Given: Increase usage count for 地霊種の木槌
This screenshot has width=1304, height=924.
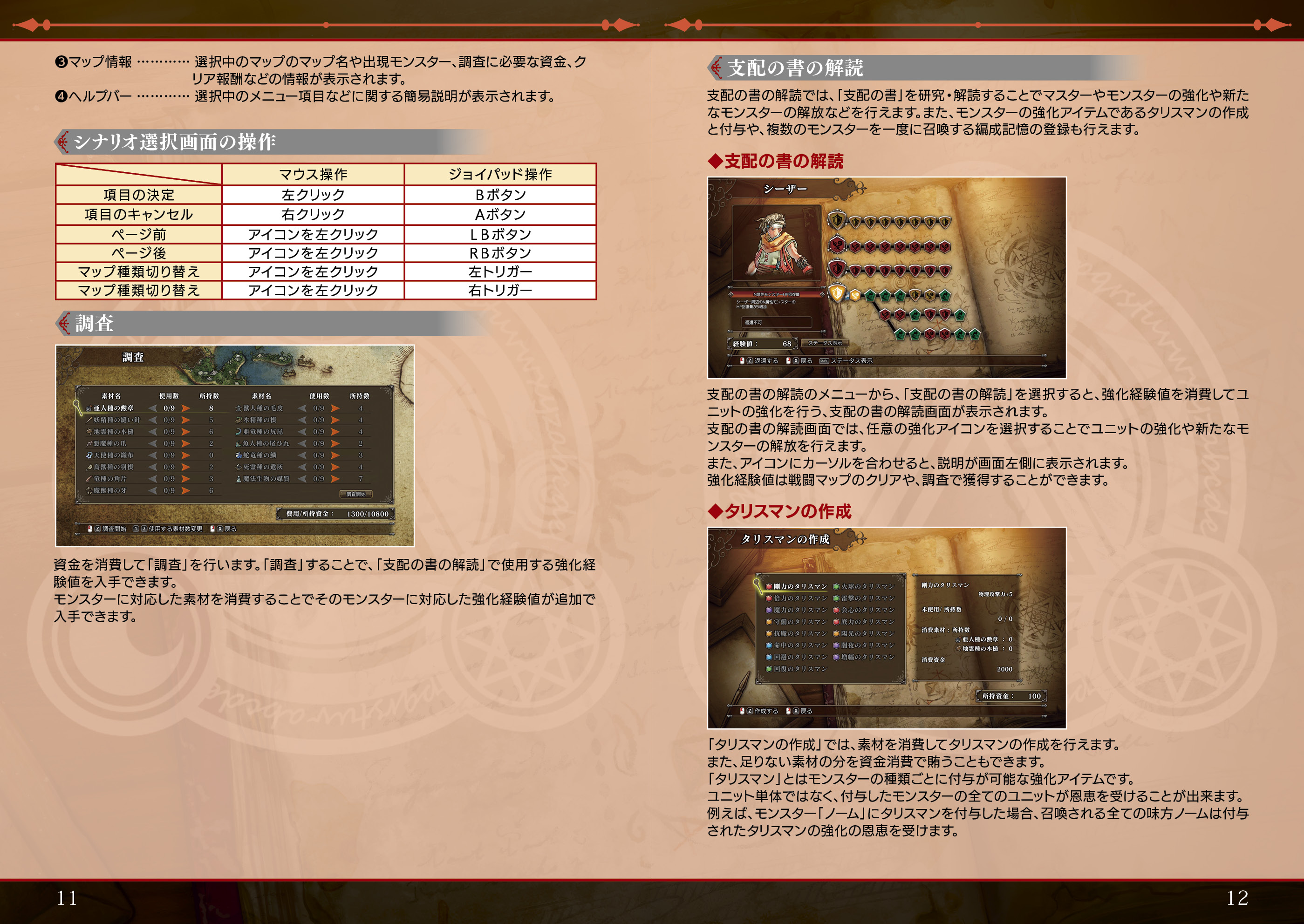Looking at the screenshot, I should 185,432.
